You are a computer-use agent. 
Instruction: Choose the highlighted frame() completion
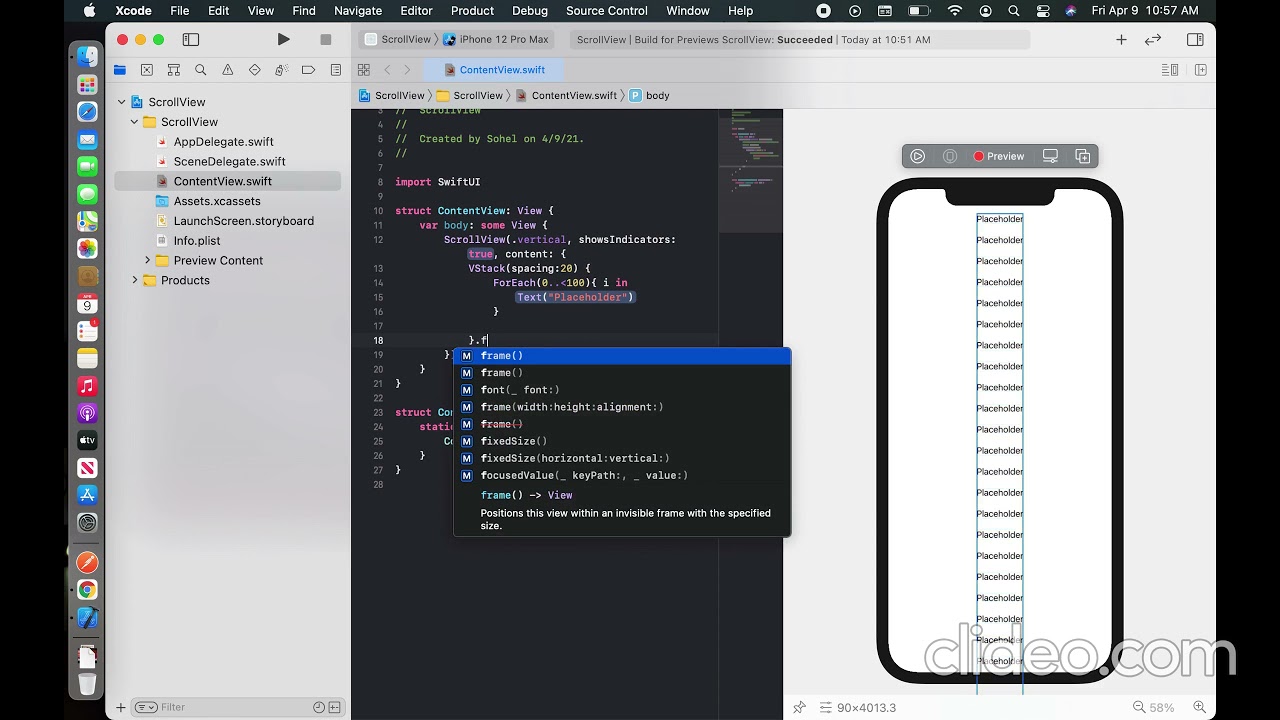[x=622, y=356]
